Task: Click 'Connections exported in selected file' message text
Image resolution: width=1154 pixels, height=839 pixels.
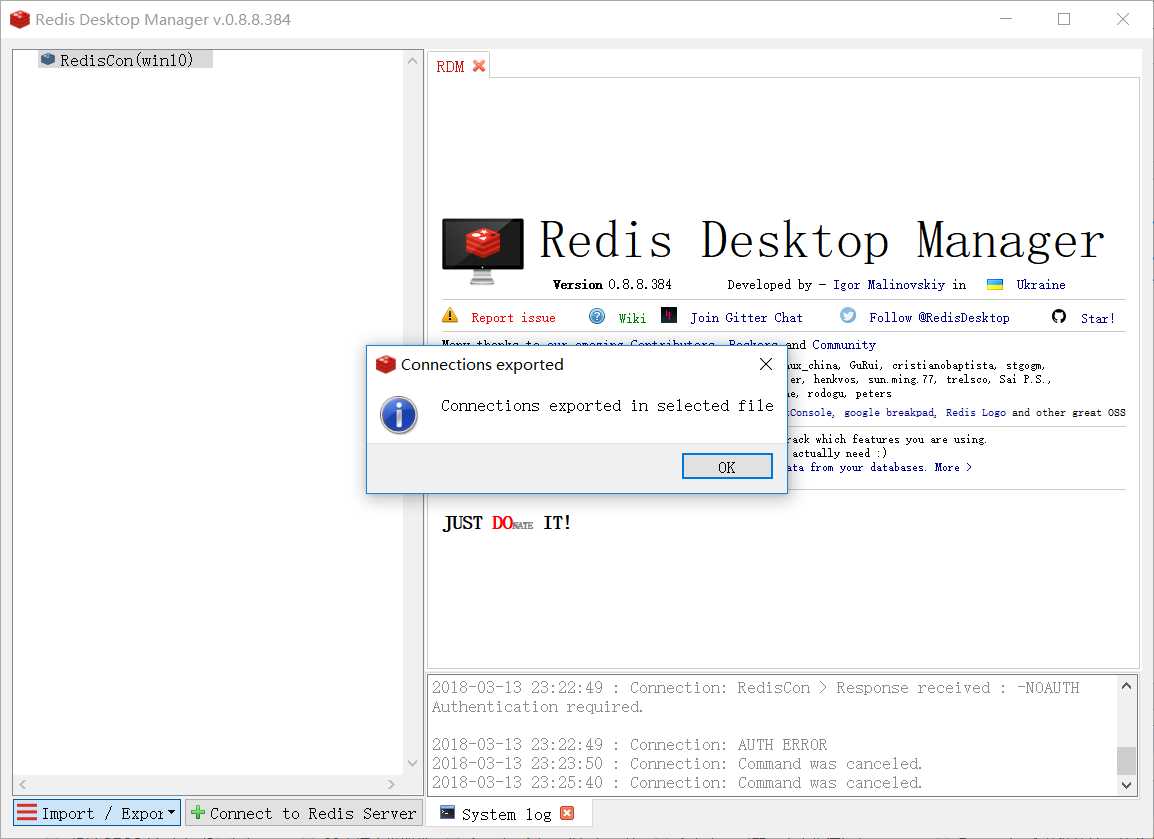Action: 607,406
